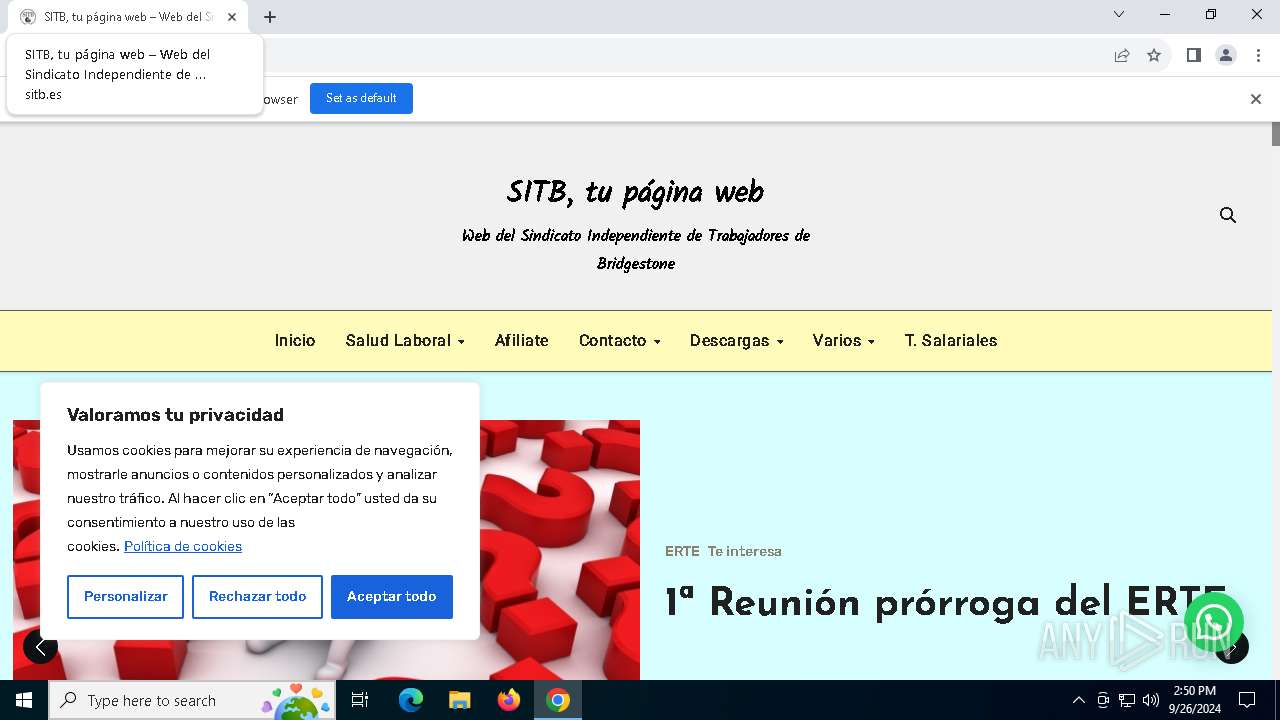
Task: Show hidden system tray icons
Action: [1078, 700]
